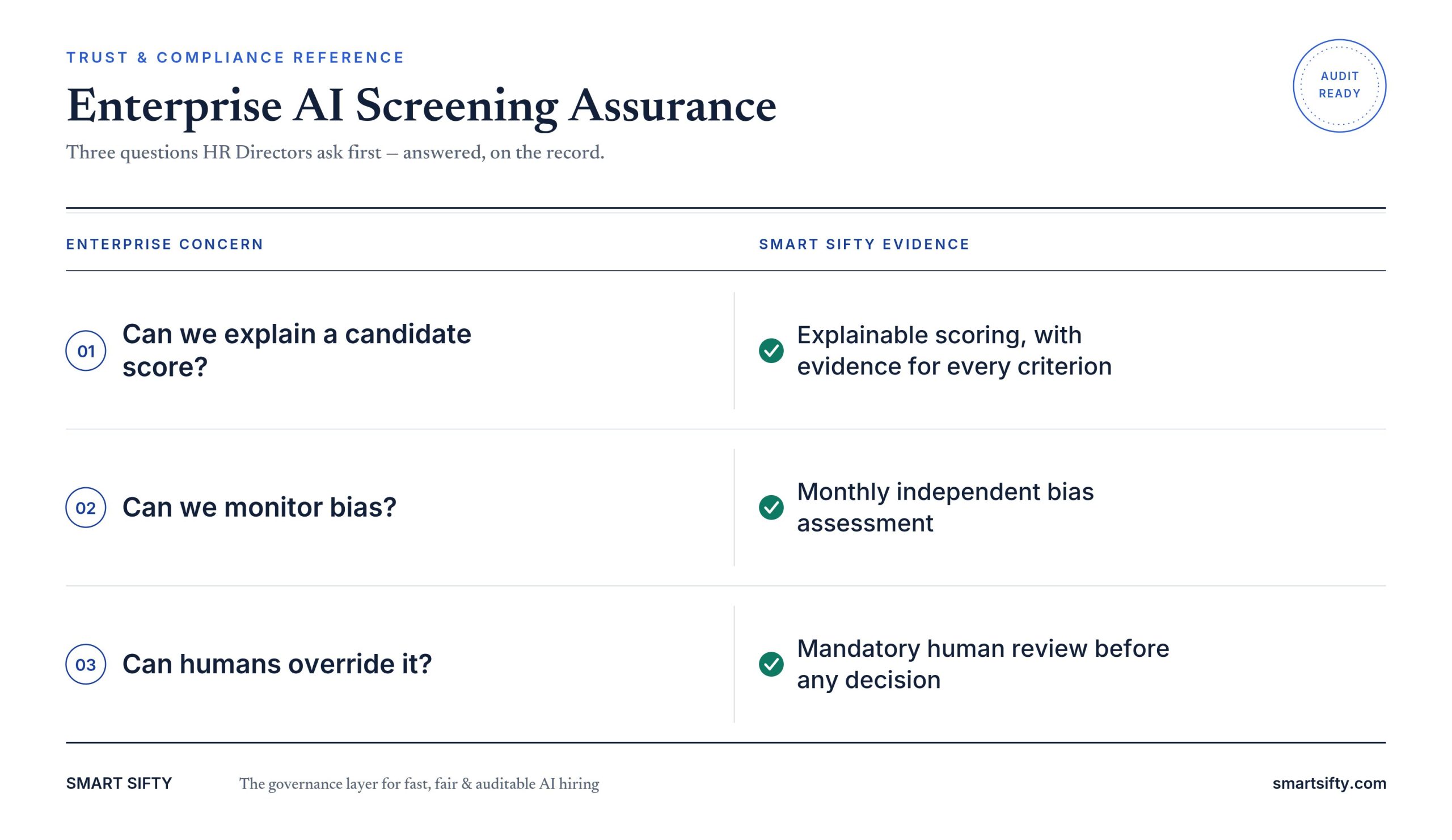Click the footer tagline about governance layer
Viewport: 1452px width, 840px height.
pyautogui.click(x=419, y=784)
